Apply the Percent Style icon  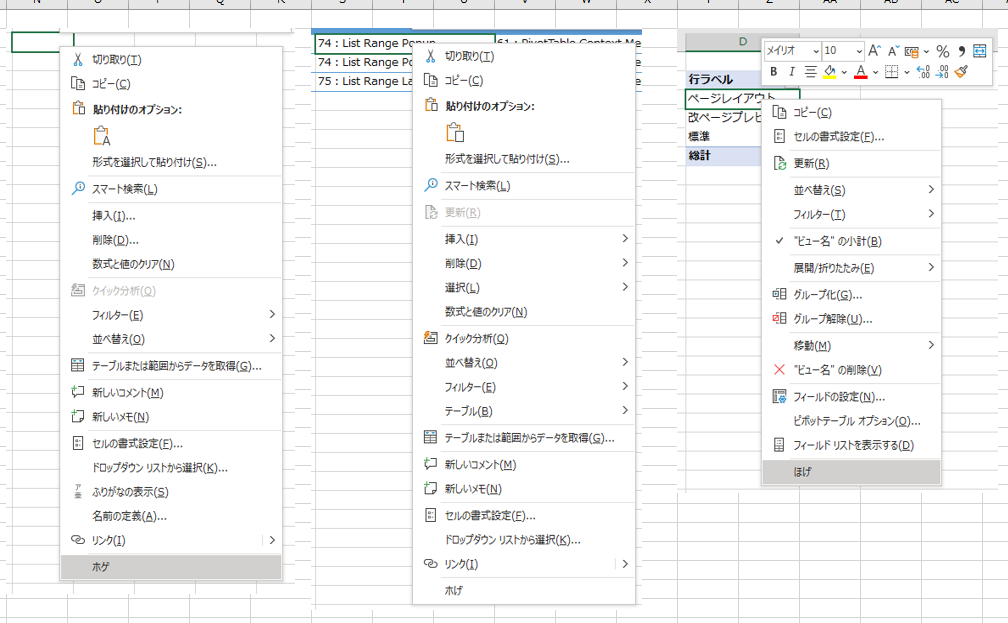943,51
